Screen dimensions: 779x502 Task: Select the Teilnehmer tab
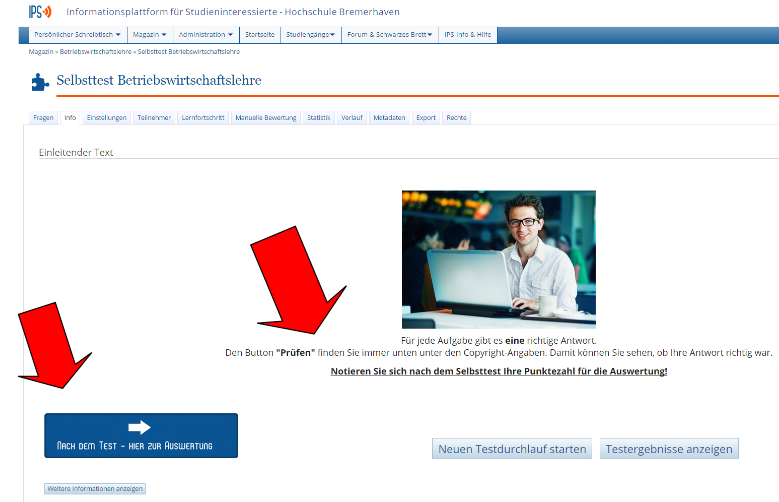click(154, 118)
